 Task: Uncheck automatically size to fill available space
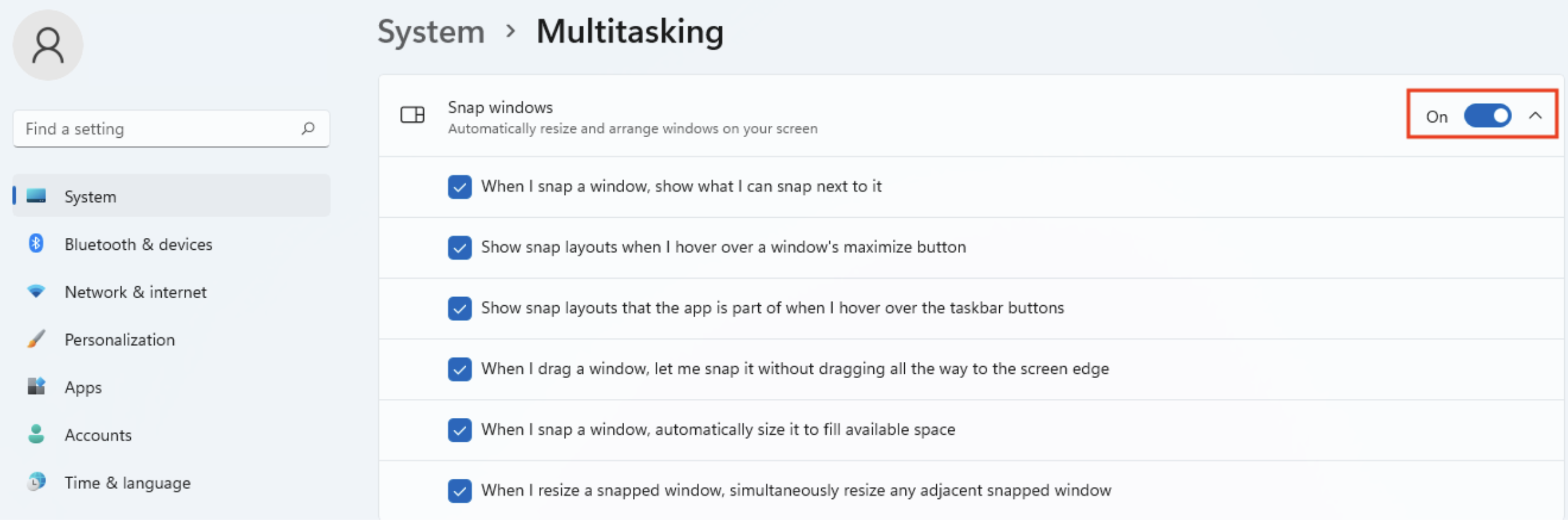tap(460, 430)
